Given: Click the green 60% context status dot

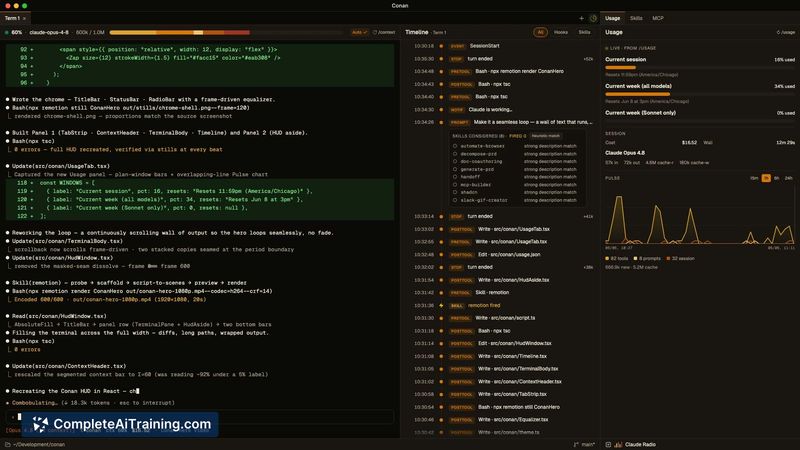Looking at the screenshot, I should click(x=7, y=32).
